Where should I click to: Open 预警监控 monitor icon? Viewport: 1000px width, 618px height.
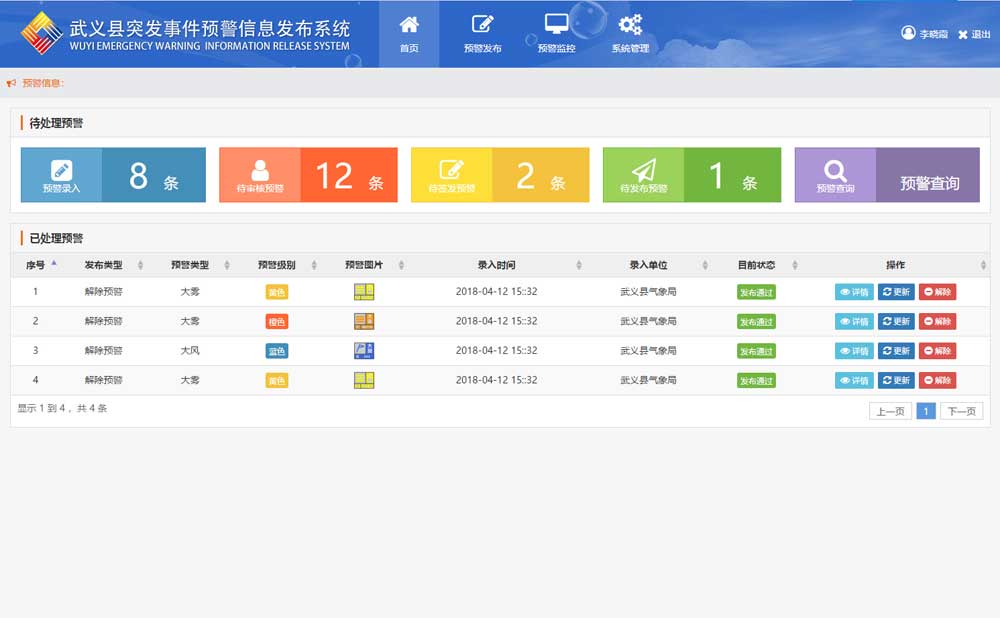point(556,33)
